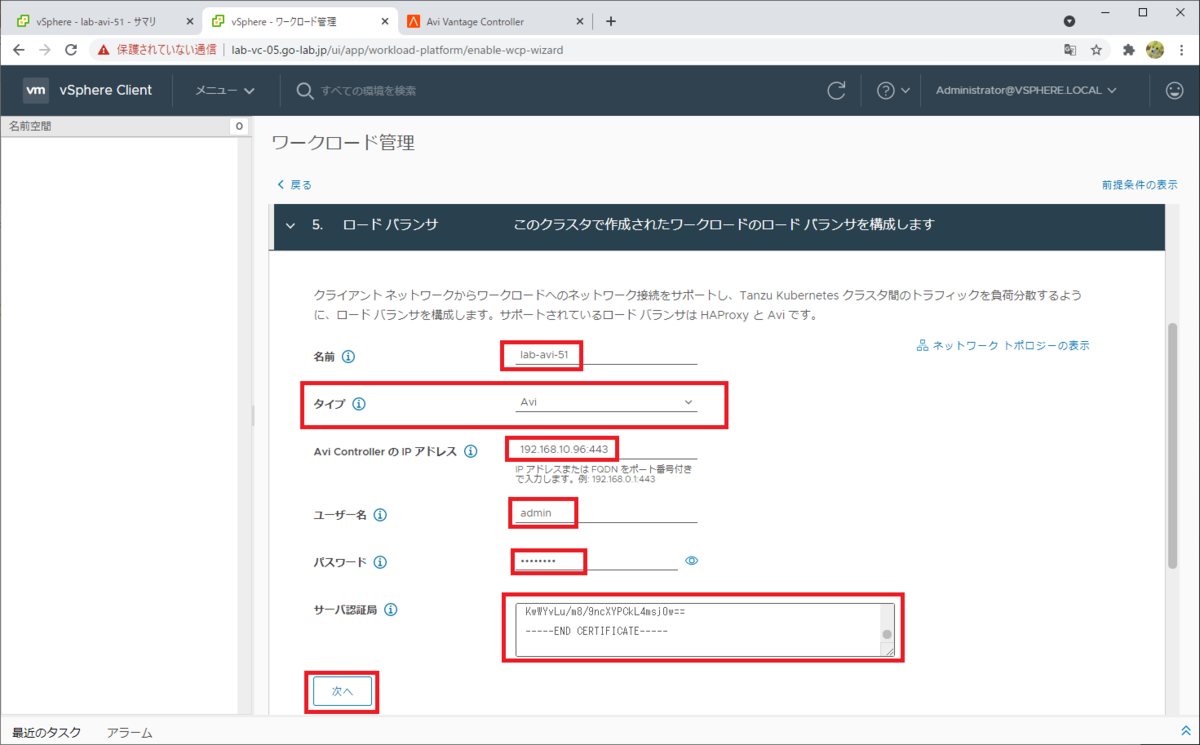Collapse section 5 ロード バランサ via its chevron
Viewport: 1200px width, 745px height.
[288, 227]
